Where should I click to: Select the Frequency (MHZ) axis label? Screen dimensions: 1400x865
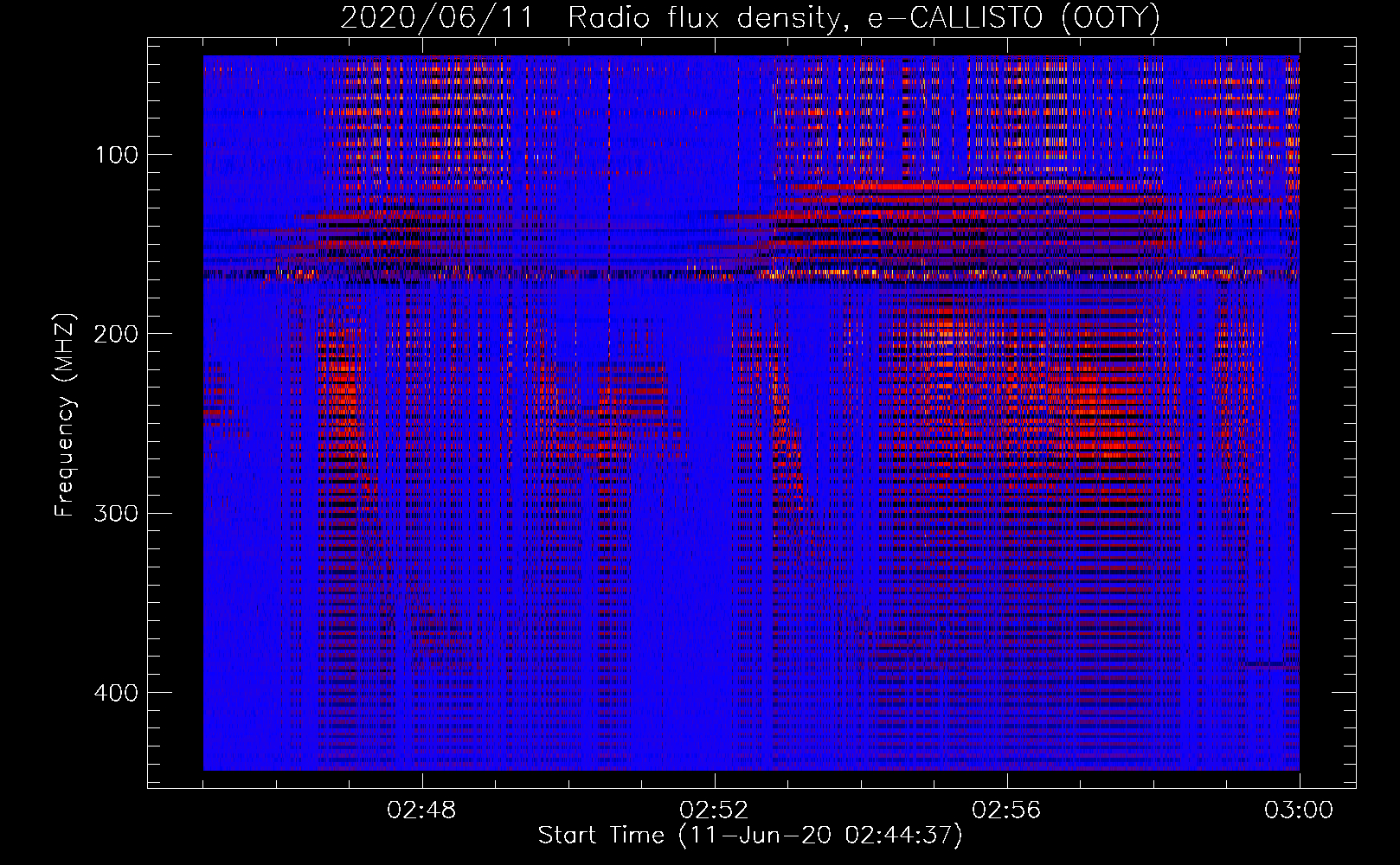coord(65,415)
